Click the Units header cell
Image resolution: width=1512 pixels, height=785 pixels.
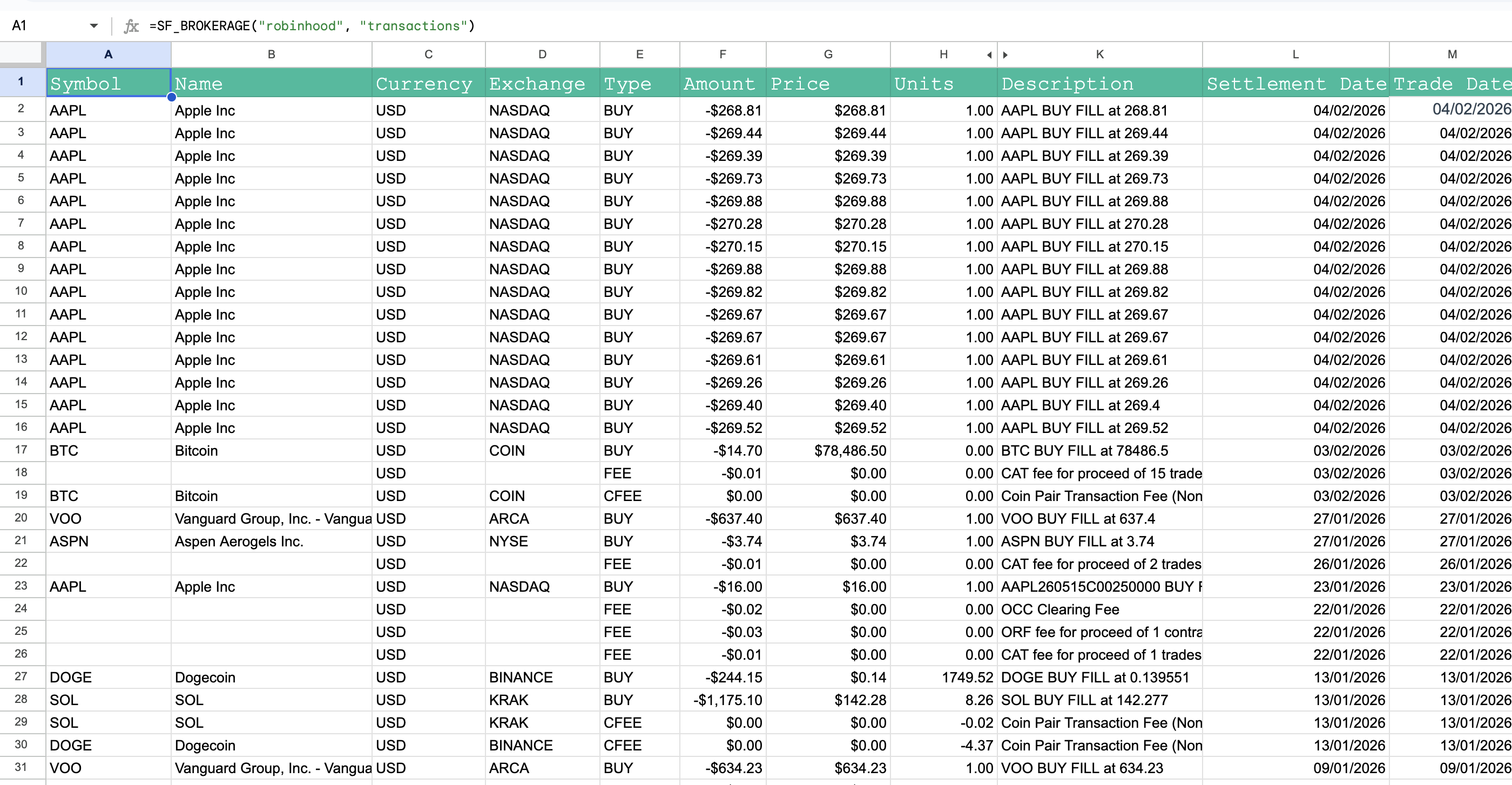pos(944,83)
